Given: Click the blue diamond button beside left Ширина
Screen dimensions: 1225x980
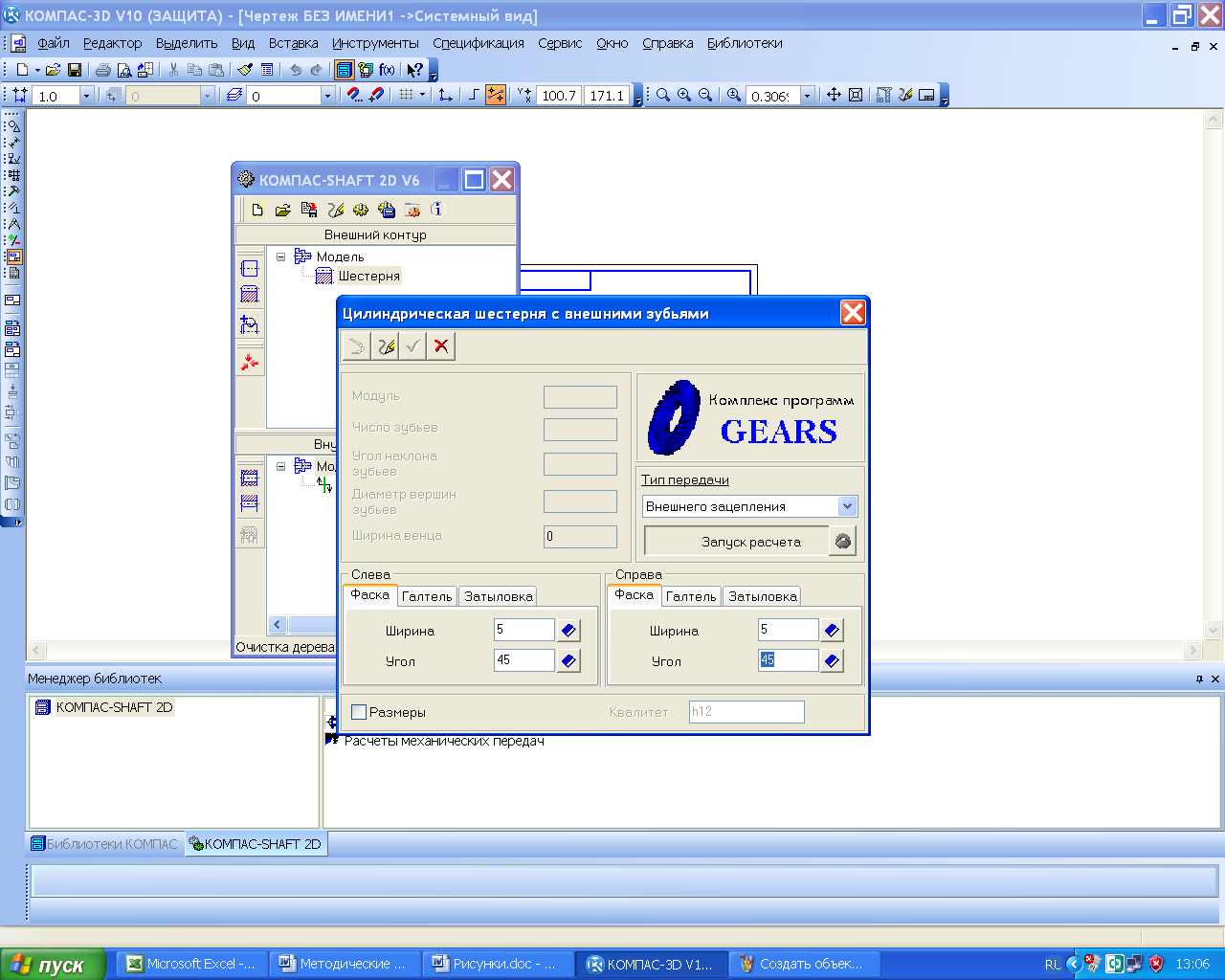Looking at the screenshot, I should coord(568,631).
